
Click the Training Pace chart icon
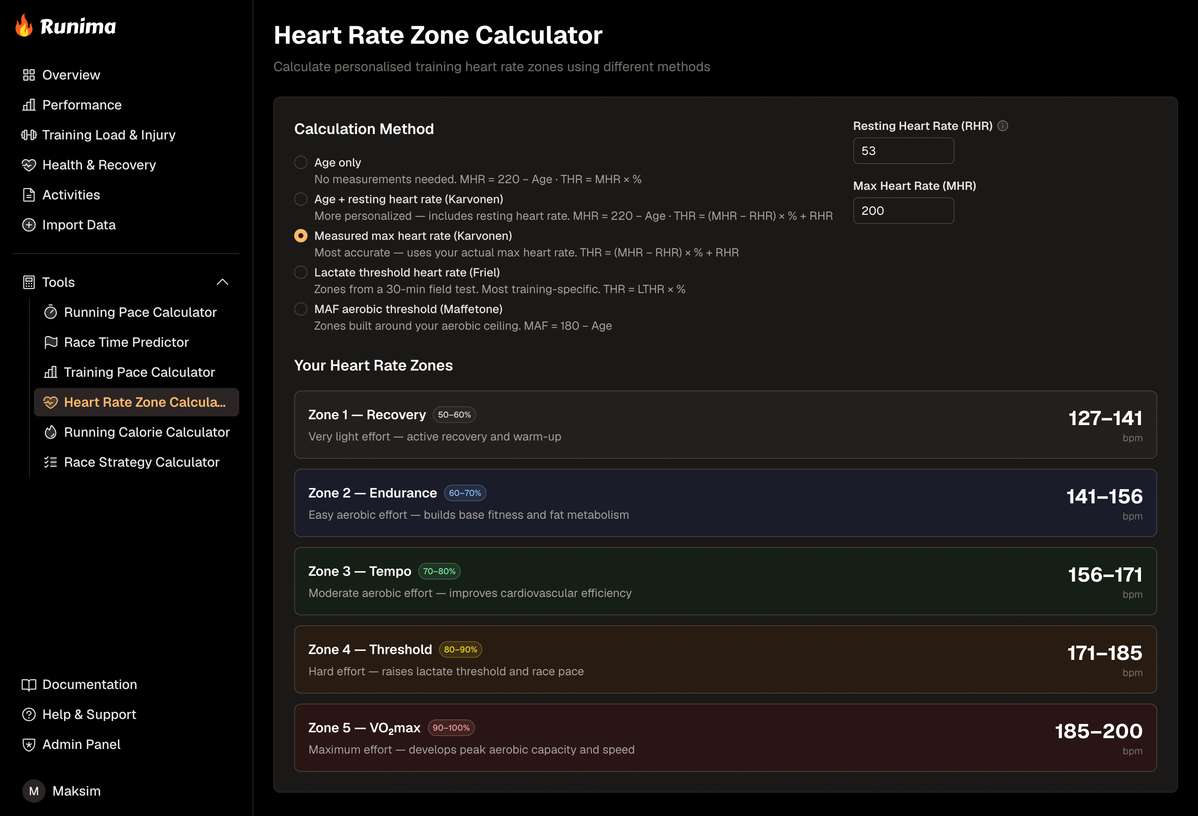coord(50,372)
